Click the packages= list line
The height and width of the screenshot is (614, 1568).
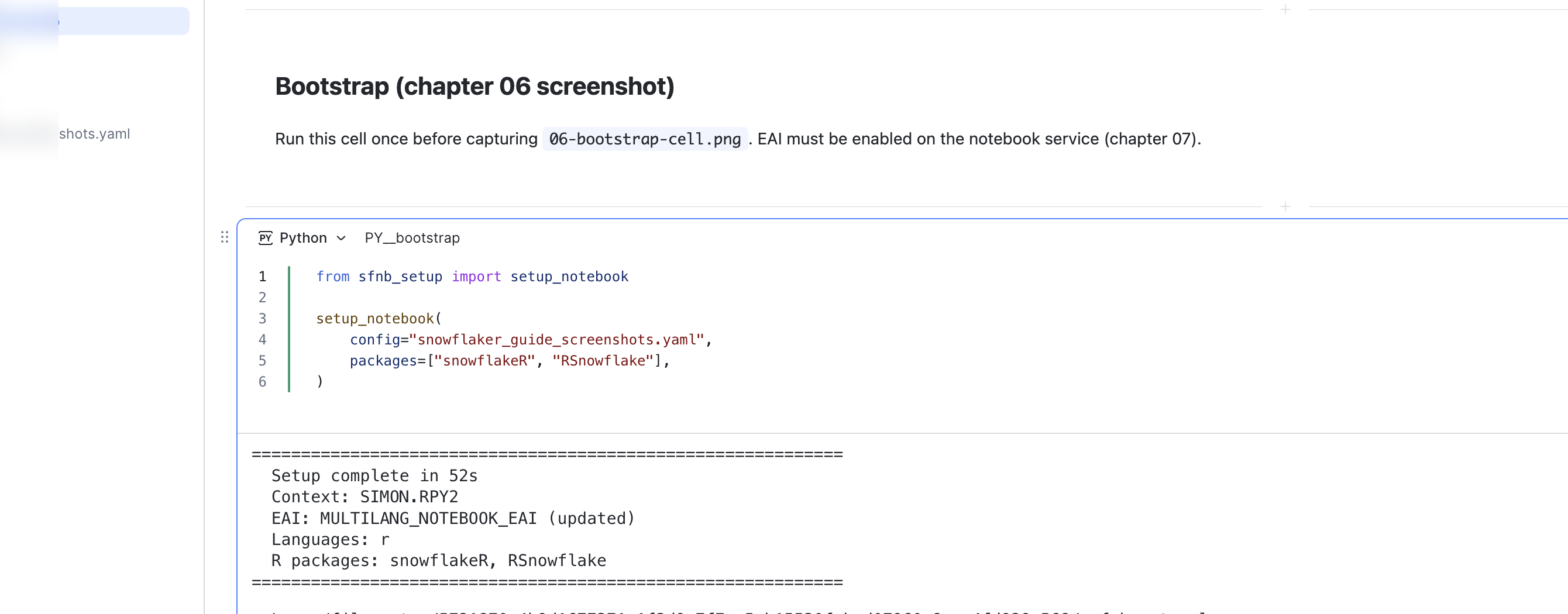point(510,361)
